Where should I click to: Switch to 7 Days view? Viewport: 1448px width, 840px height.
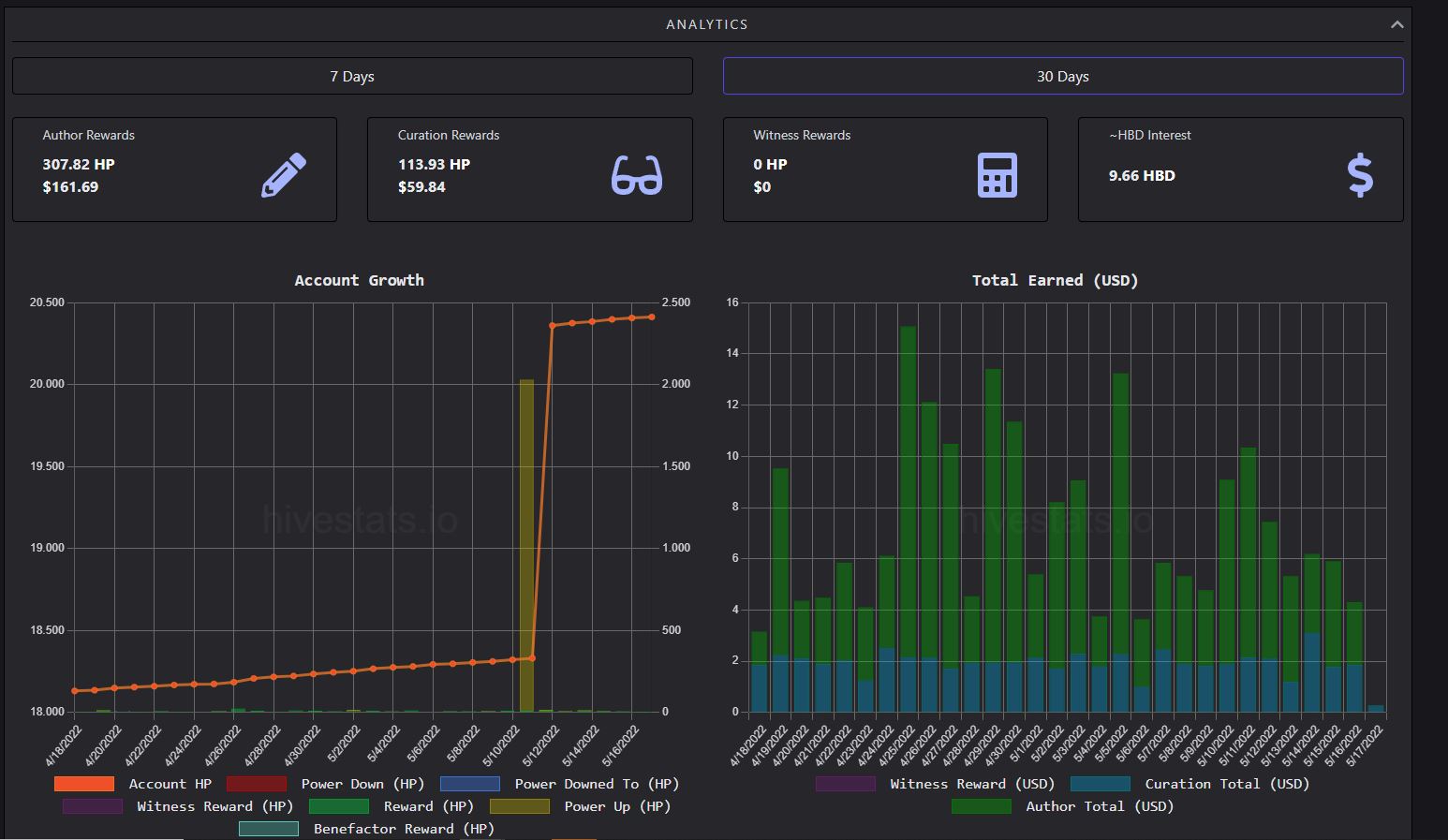352,76
